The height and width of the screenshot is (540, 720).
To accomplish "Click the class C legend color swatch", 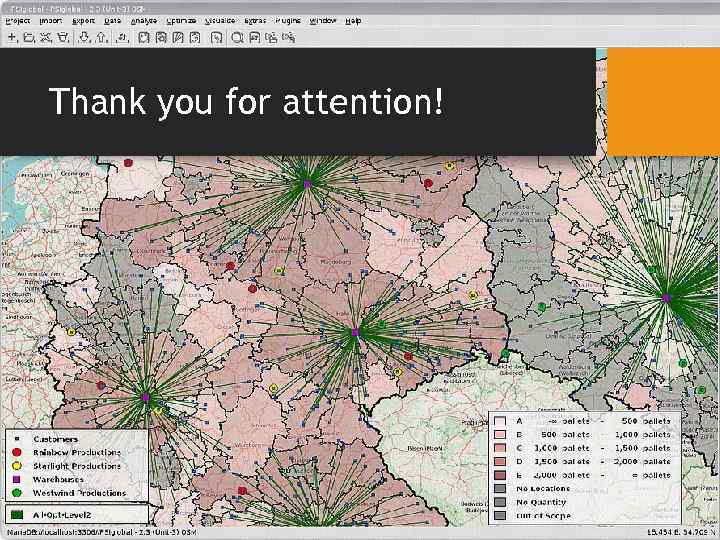I will pos(500,448).
